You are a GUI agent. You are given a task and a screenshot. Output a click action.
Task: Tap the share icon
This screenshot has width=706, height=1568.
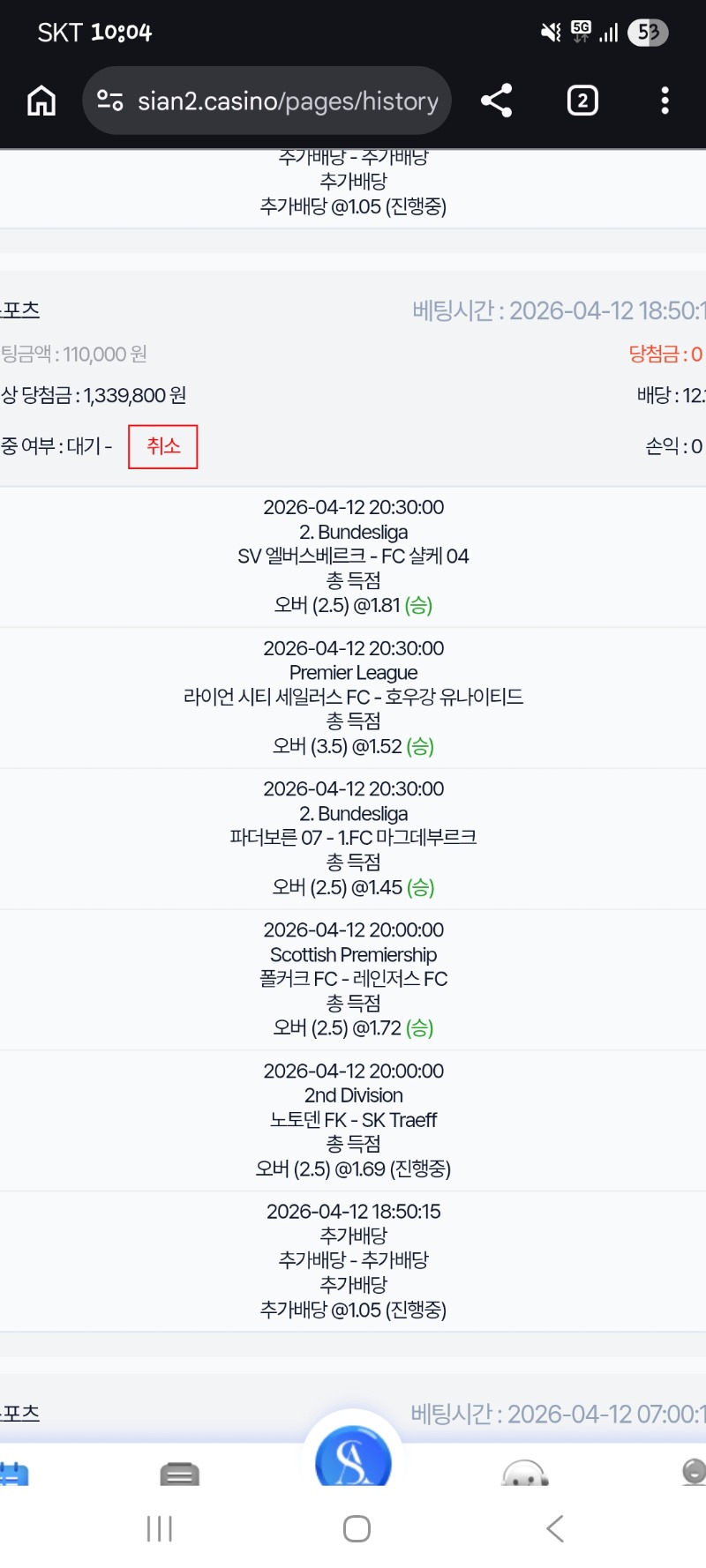(x=496, y=101)
